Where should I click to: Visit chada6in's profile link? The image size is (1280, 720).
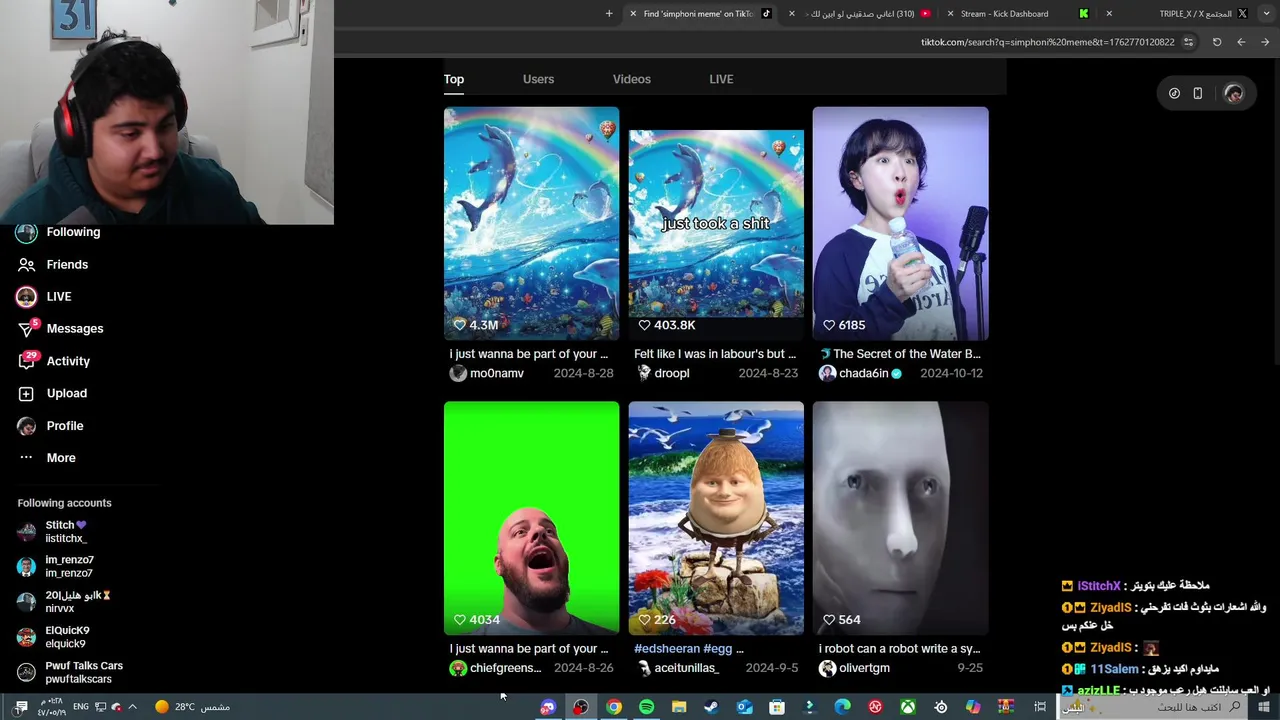point(861,373)
